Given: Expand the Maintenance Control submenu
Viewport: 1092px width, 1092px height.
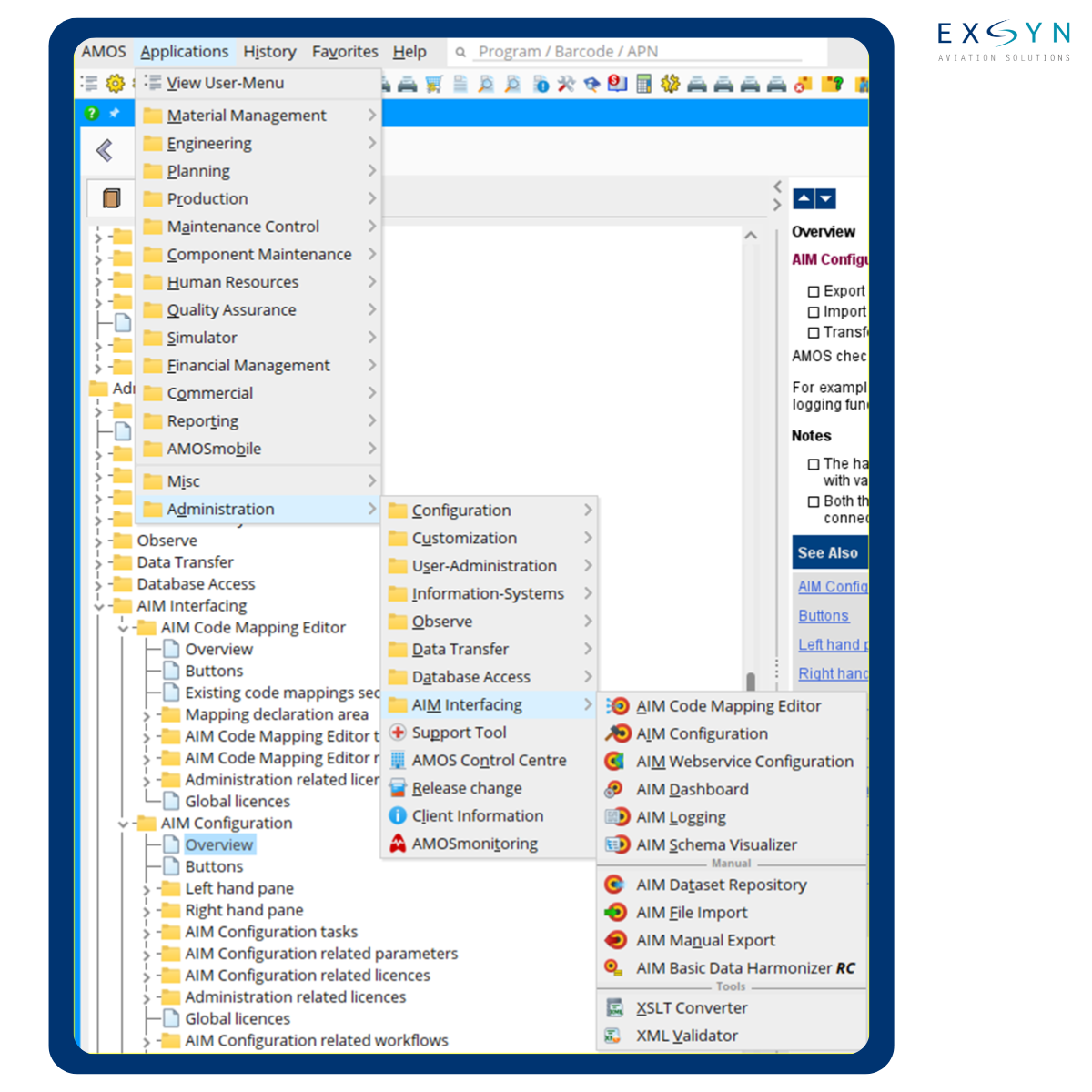Looking at the screenshot, I should (x=258, y=227).
